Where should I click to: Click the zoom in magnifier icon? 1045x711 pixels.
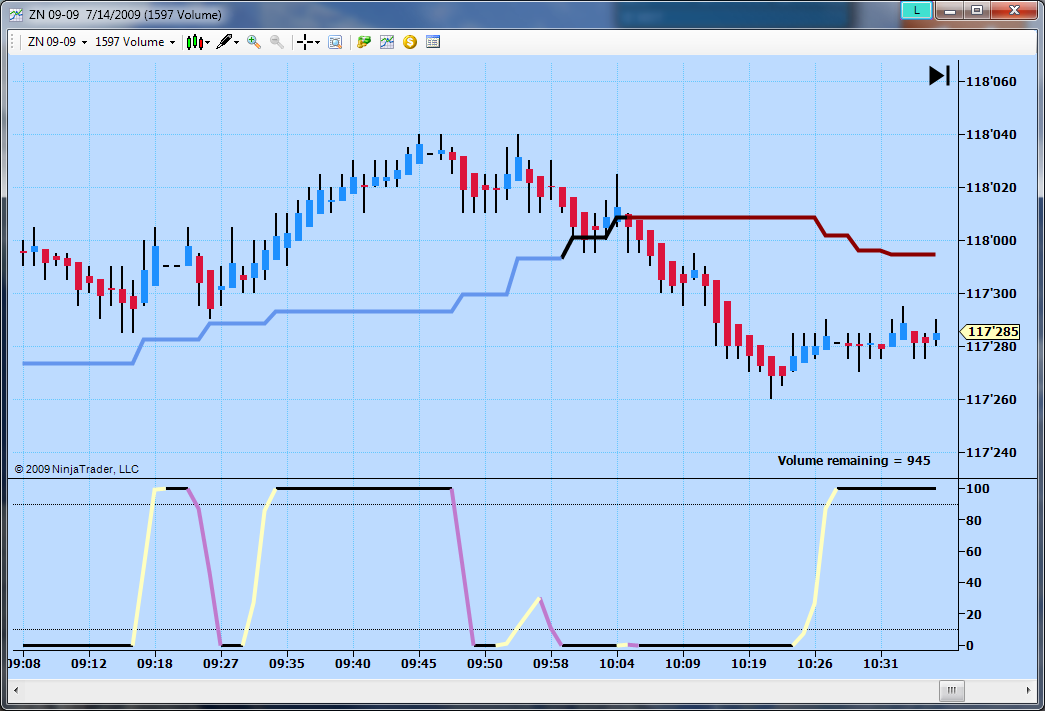click(253, 42)
